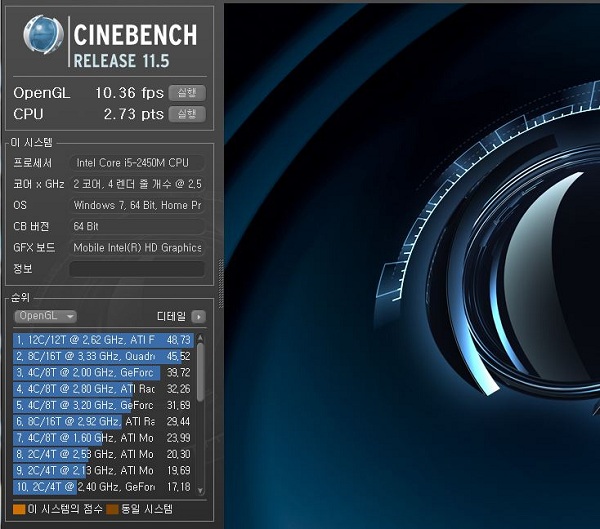The width and height of the screenshot is (600, 529).
Task: Select ranking row 9. 2C/4T @ 2.13 GHz
Action: [x=103, y=470]
